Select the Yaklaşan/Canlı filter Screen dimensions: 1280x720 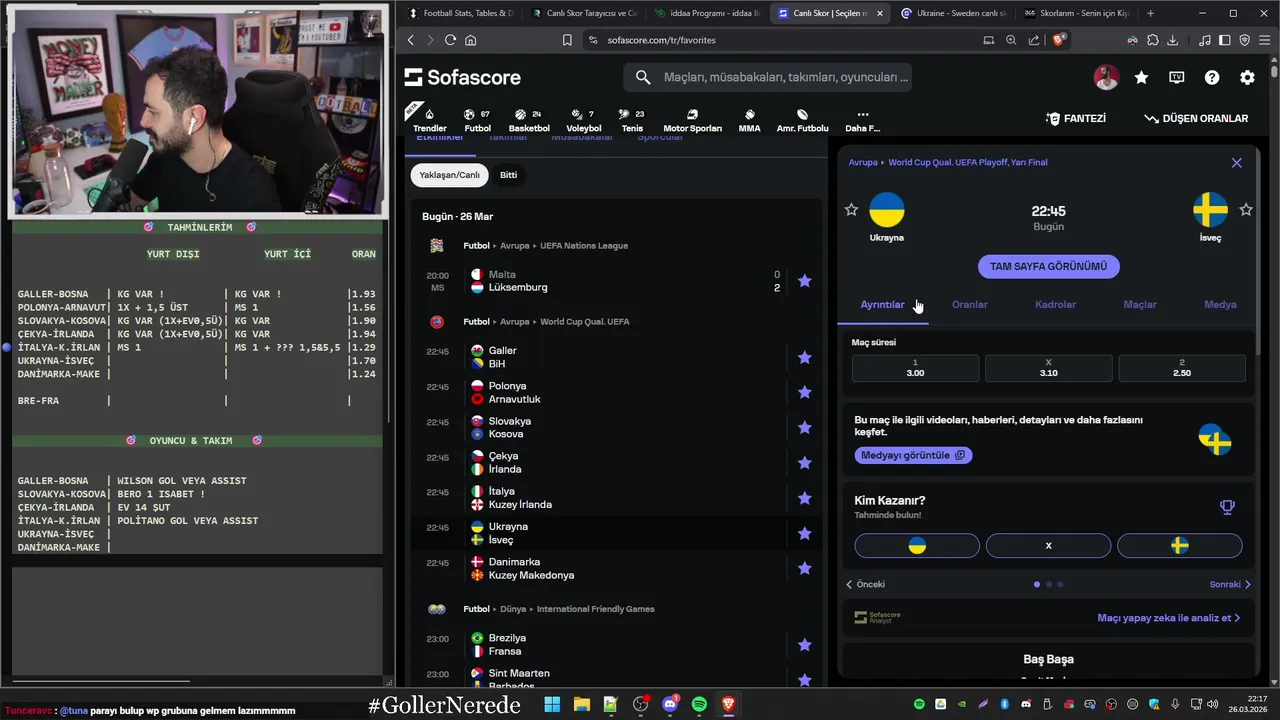point(449,175)
